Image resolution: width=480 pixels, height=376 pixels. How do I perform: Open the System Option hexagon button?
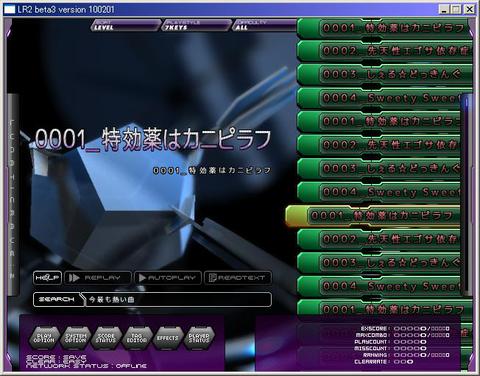tap(75, 338)
